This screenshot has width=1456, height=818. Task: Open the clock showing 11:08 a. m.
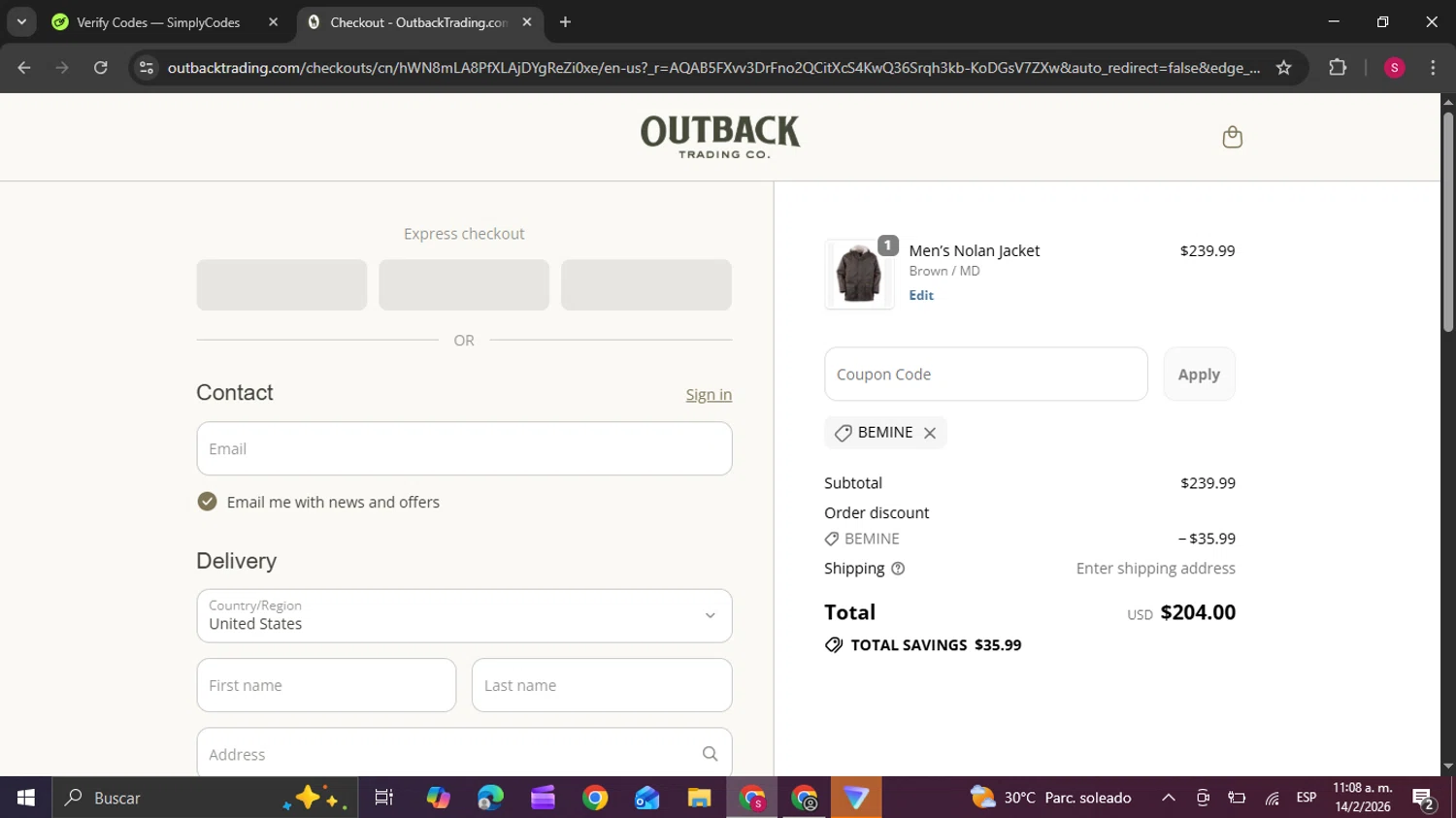1363,798
